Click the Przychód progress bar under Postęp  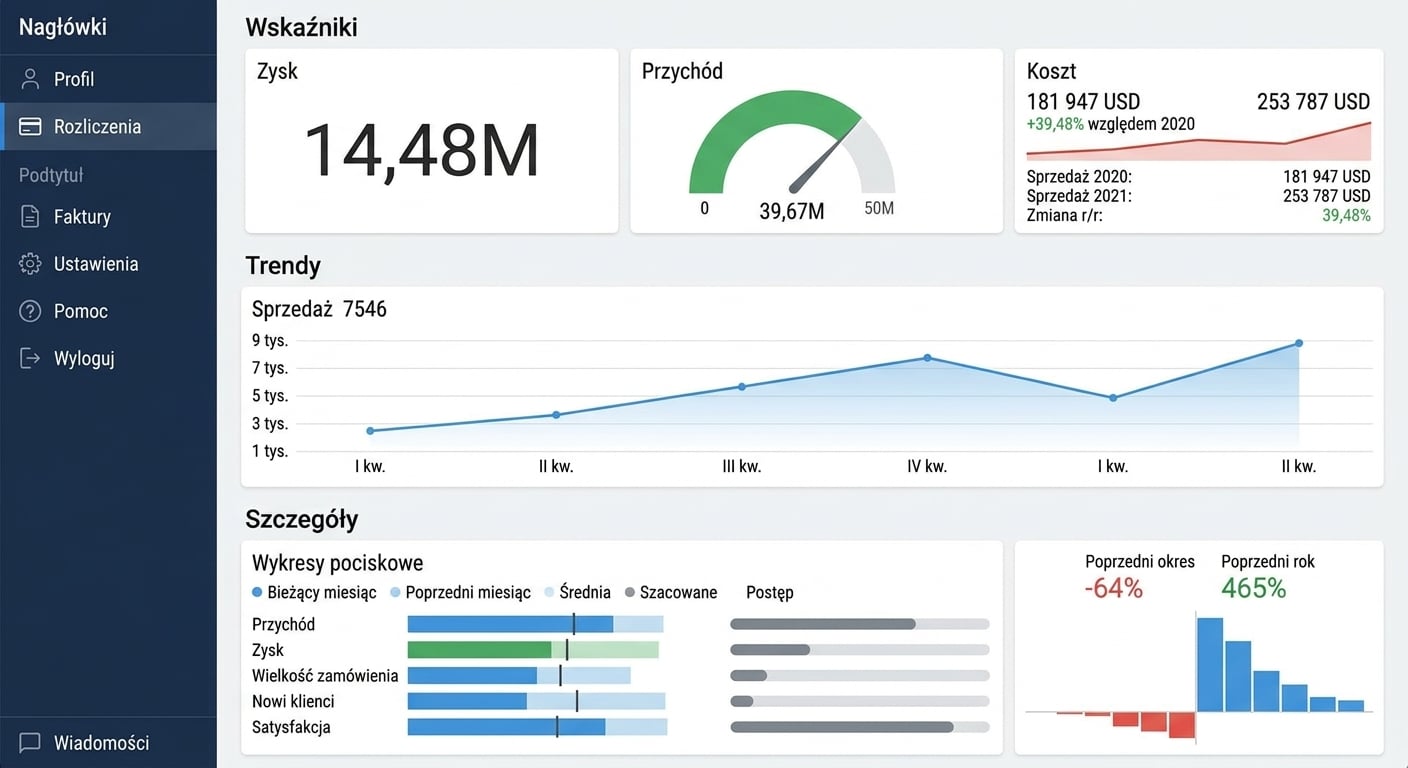tap(860, 624)
